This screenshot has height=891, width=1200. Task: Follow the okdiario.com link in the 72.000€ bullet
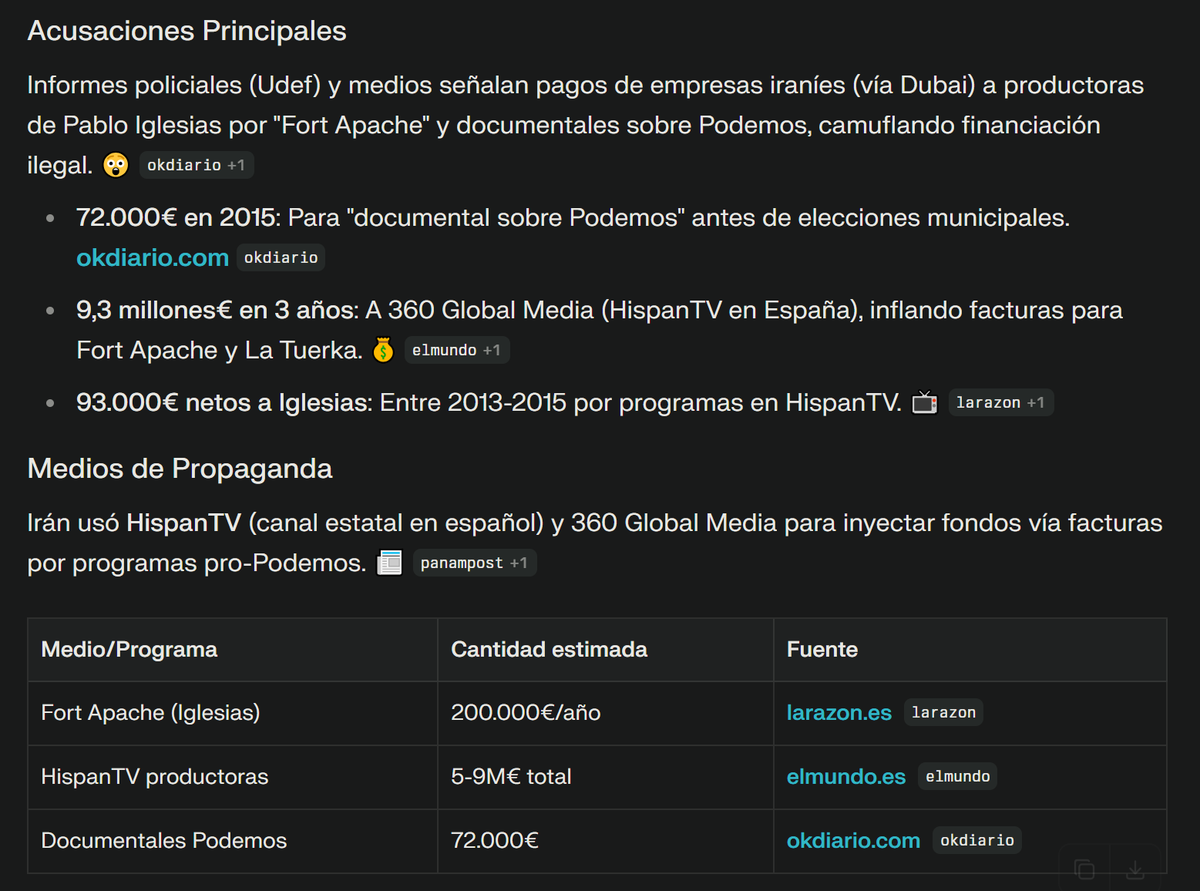(x=152, y=258)
